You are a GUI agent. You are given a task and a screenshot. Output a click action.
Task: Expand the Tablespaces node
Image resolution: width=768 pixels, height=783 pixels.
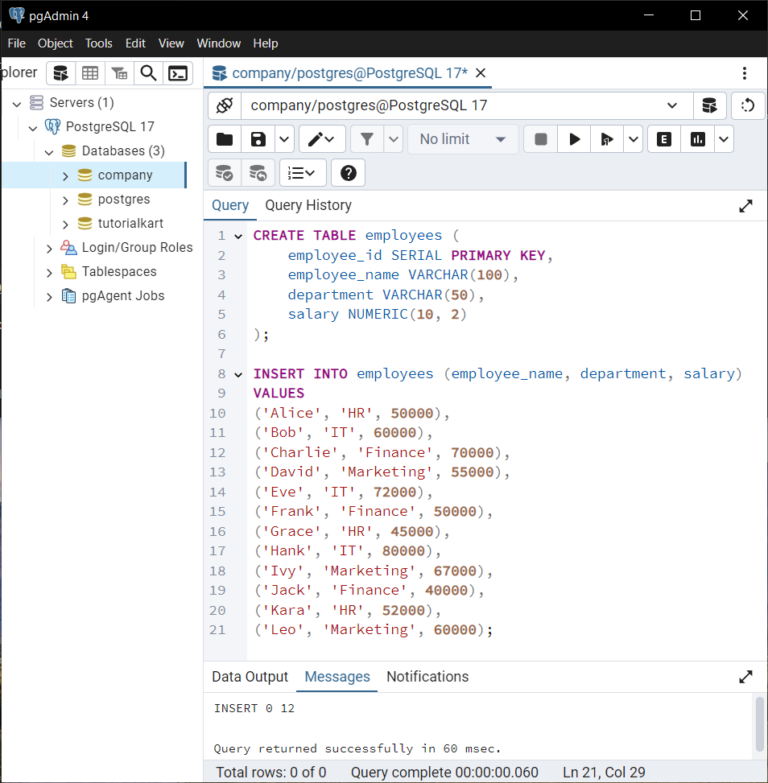pos(49,273)
